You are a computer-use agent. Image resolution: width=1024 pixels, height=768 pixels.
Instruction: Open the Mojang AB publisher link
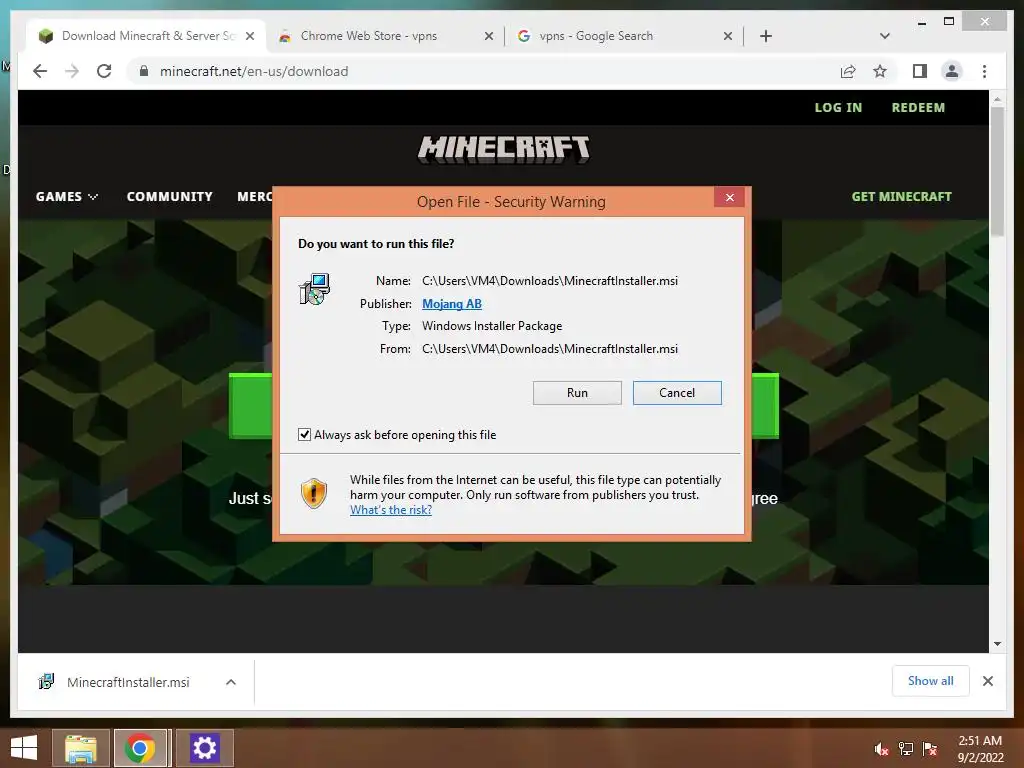452,304
